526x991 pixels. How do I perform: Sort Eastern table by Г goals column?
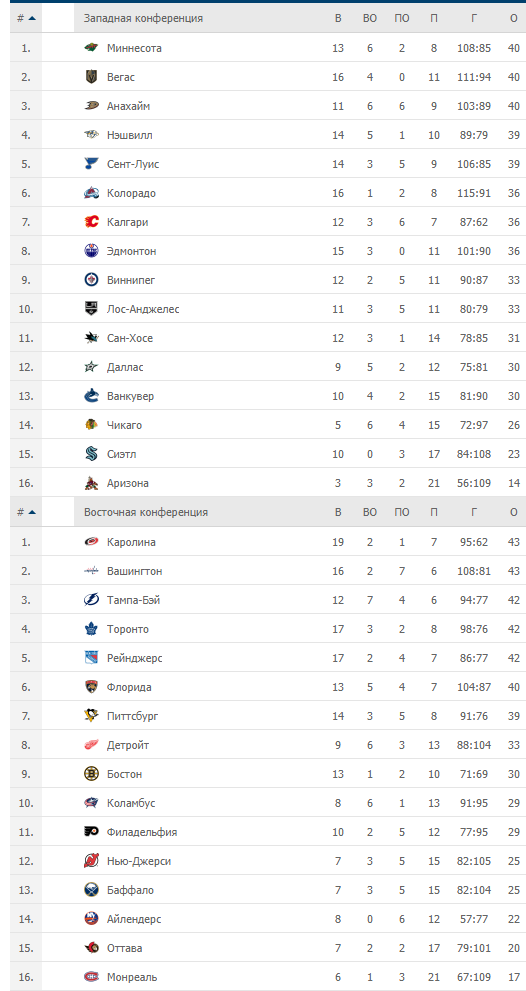click(x=474, y=513)
